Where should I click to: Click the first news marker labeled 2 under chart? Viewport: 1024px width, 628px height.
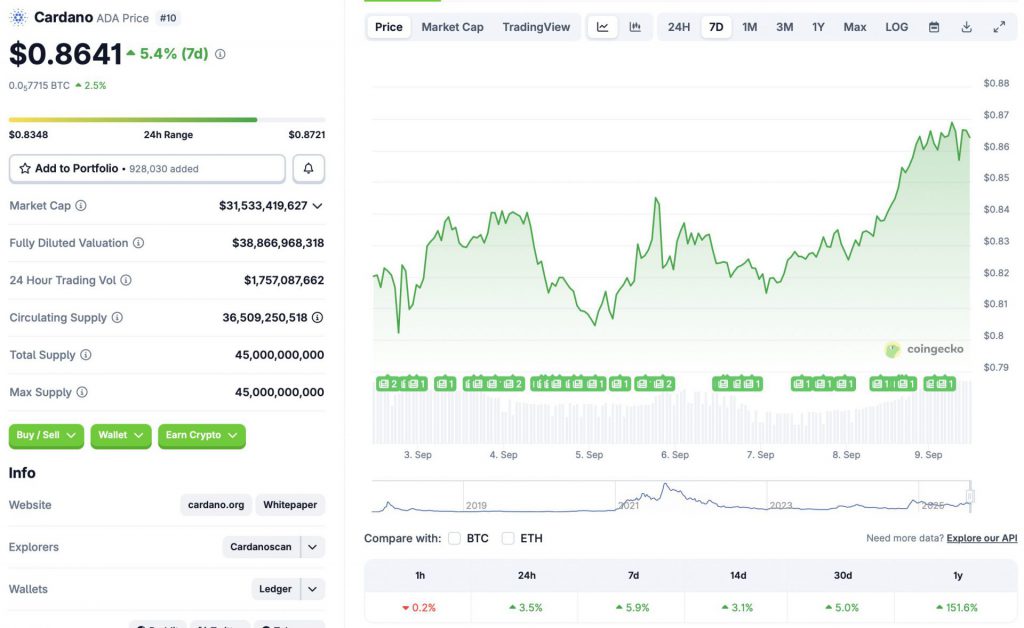tap(388, 384)
